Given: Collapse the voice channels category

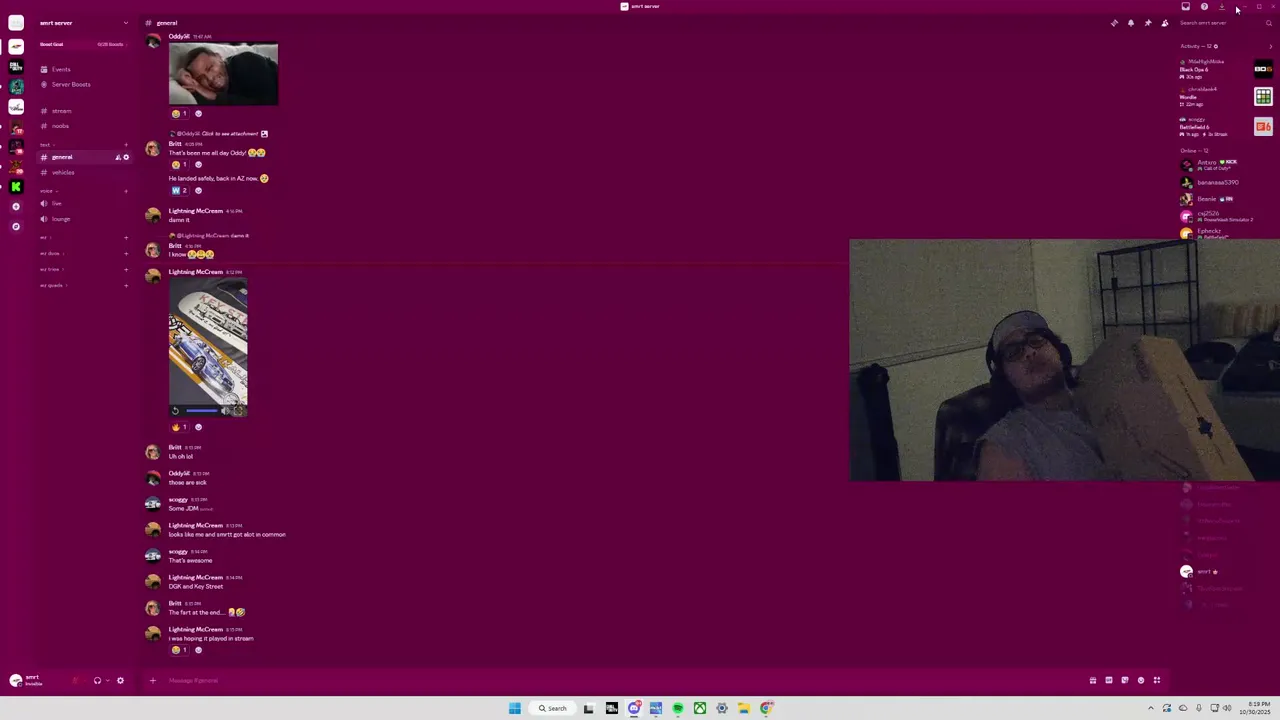Looking at the screenshot, I should pos(47,191).
